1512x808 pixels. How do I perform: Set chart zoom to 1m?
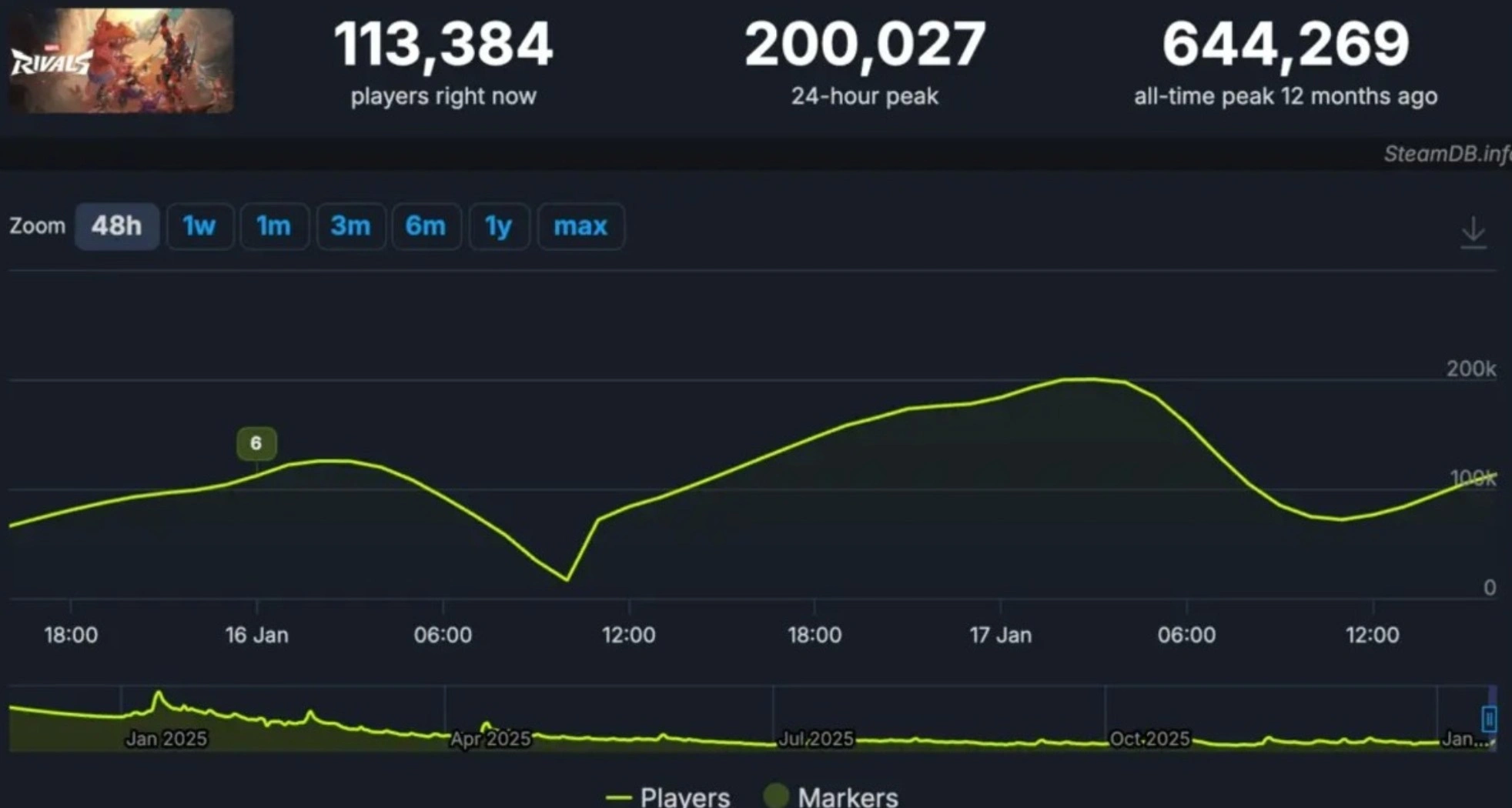(x=274, y=226)
